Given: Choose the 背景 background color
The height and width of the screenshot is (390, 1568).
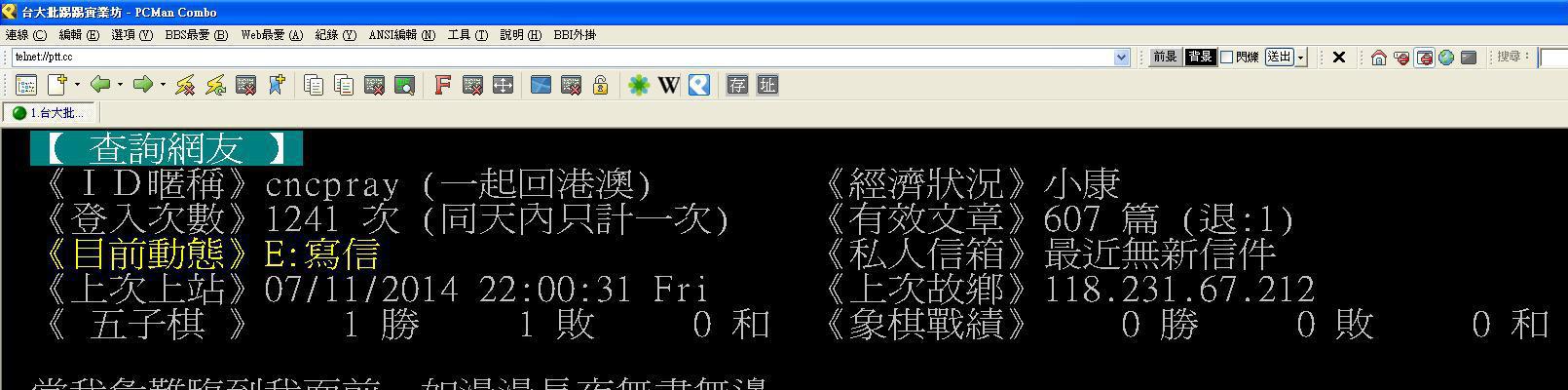Looking at the screenshot, I should point(1200,58).
